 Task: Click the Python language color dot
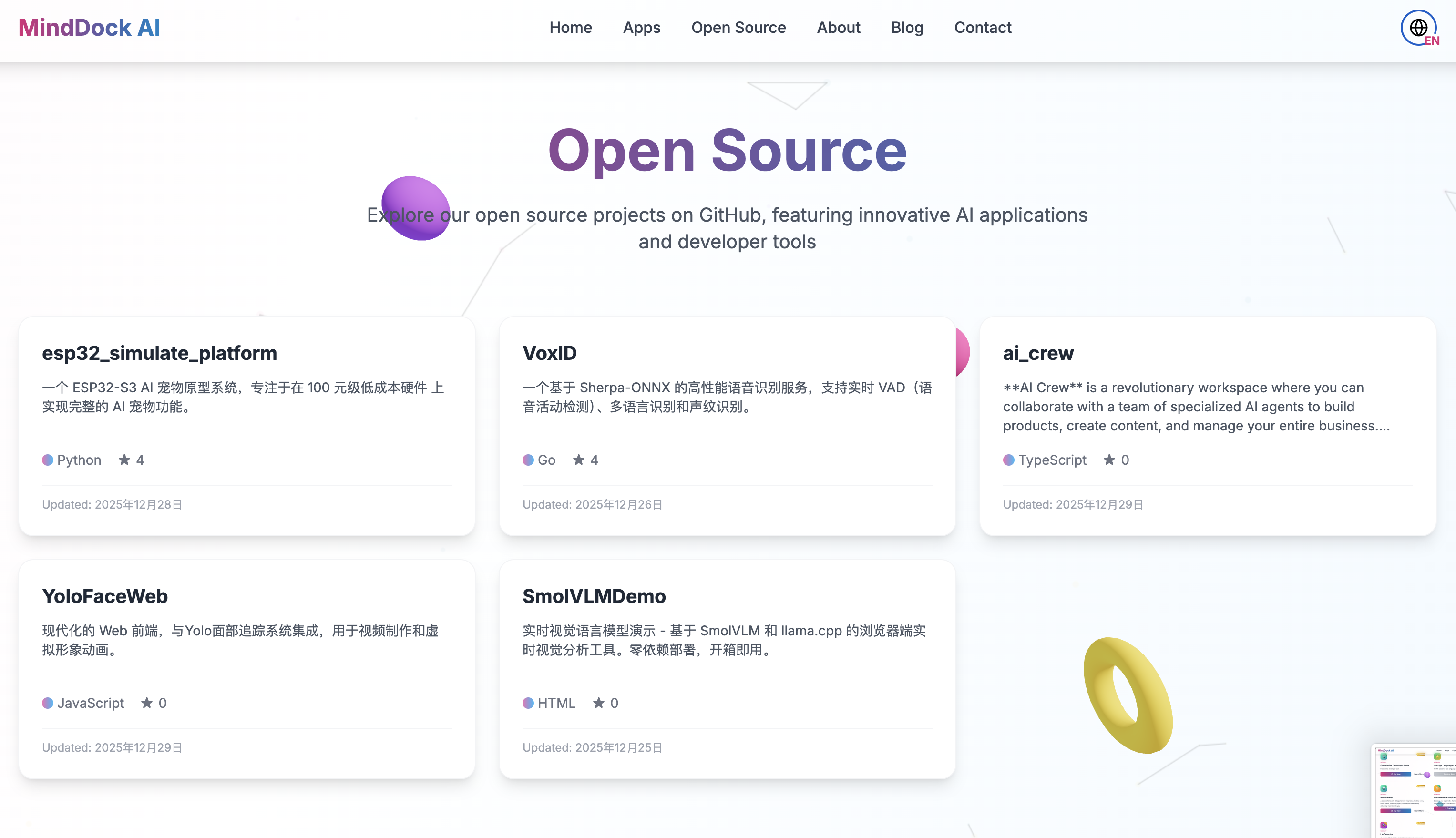(48, 460)
